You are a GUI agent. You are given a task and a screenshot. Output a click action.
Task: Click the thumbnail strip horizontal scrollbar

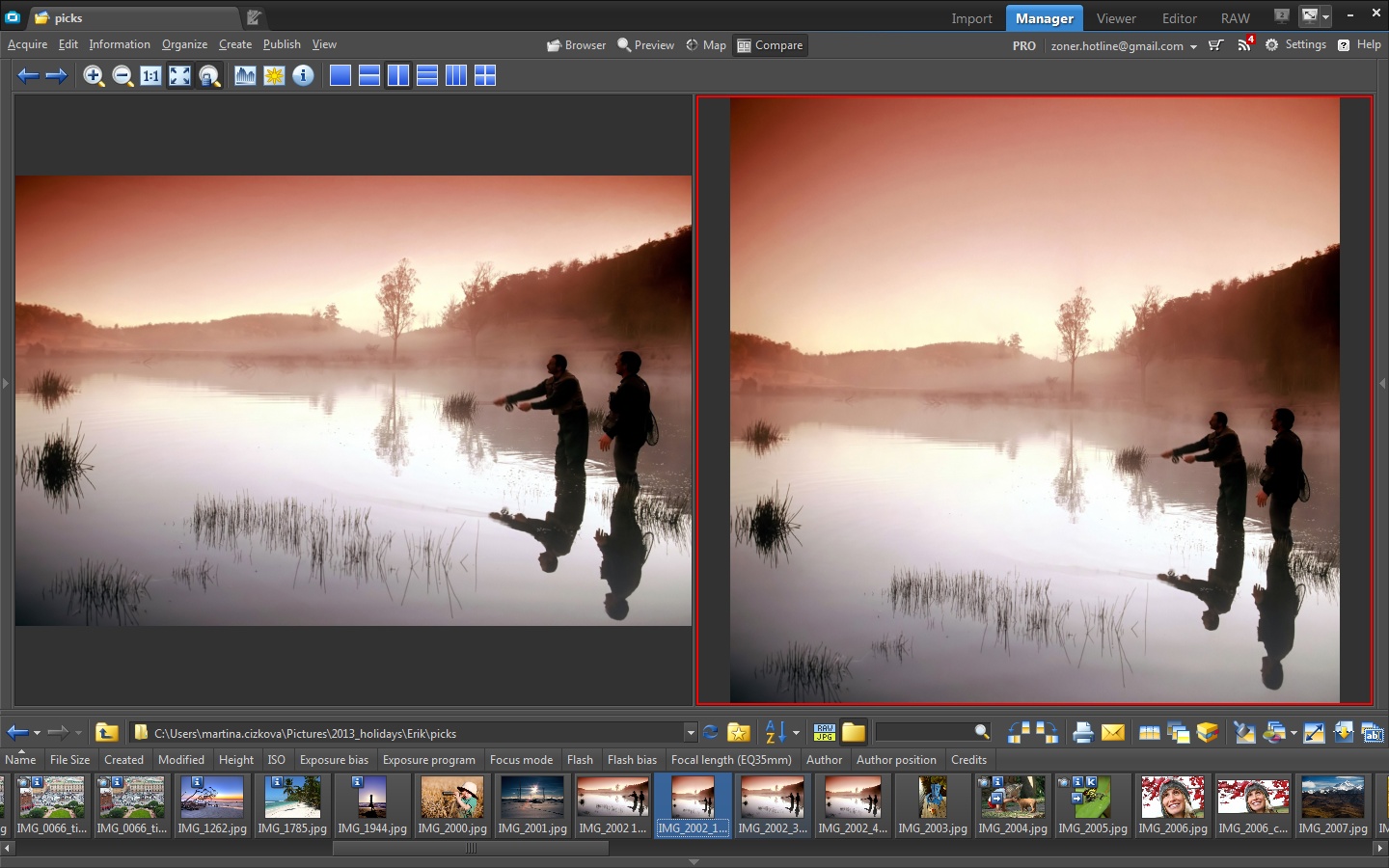tap(471, 849)
